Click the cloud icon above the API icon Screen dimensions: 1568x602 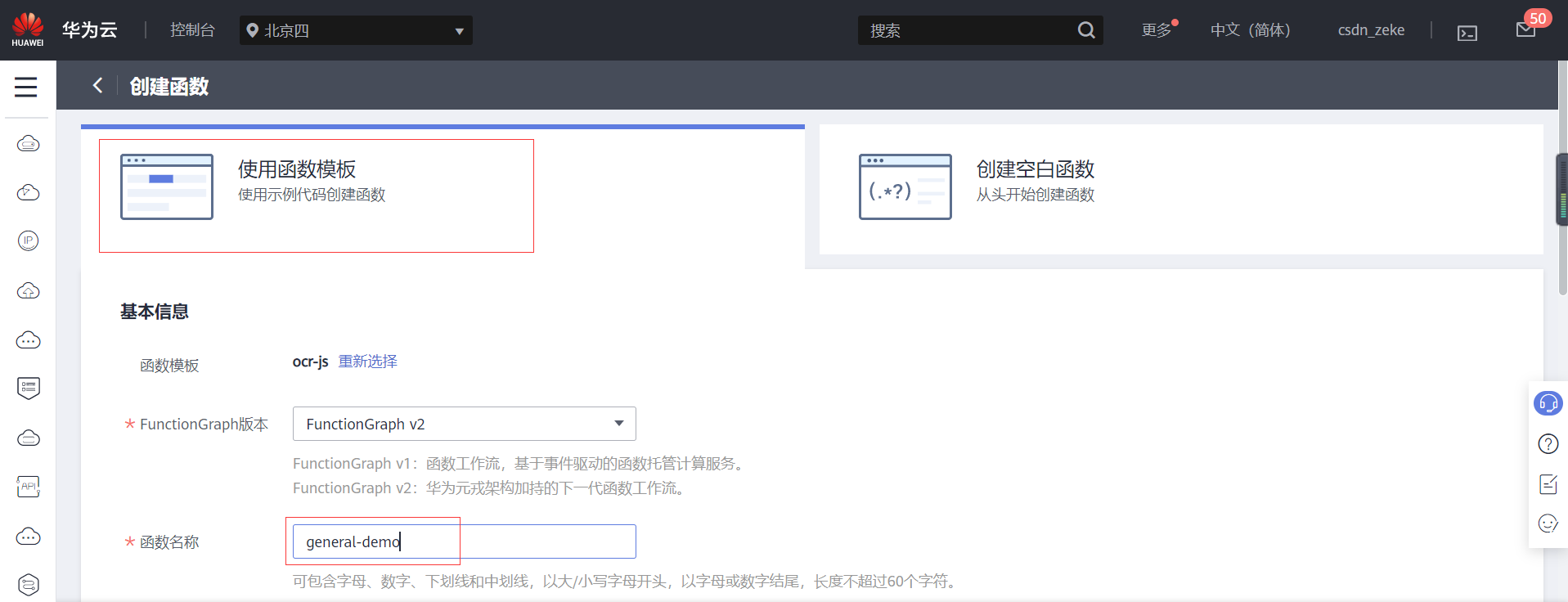click(x=29, y=438)
